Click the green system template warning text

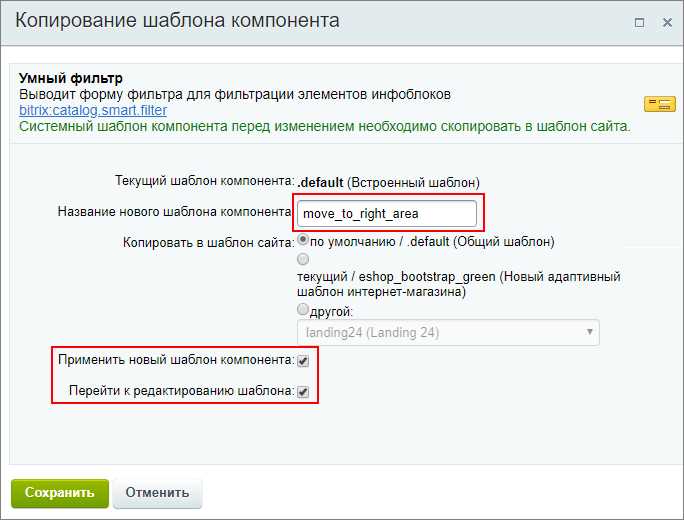click(325, 127)
